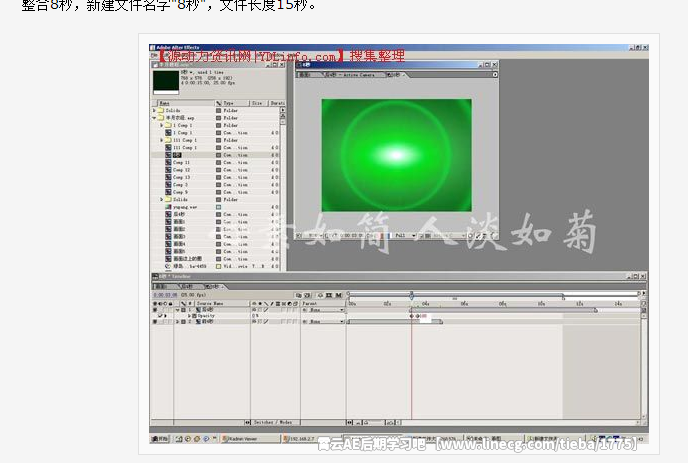
Task: Expand the top Solids folder in Project panel
Action: [154, 111]
